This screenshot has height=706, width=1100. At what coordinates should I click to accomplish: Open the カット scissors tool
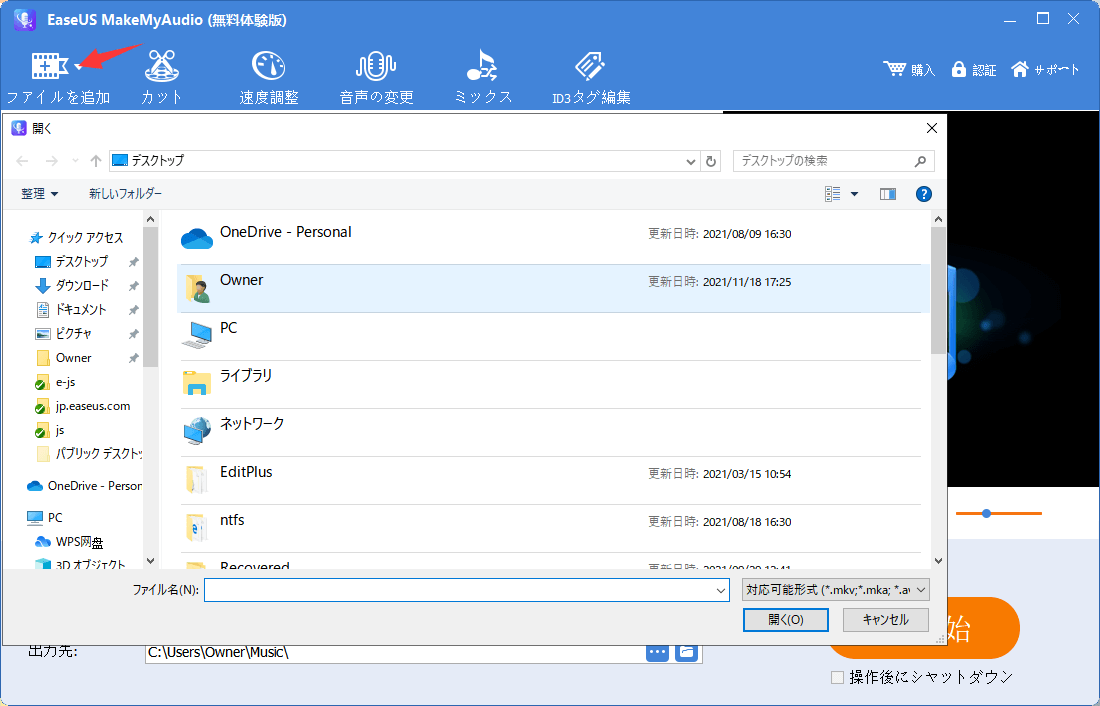pos(162,77)
